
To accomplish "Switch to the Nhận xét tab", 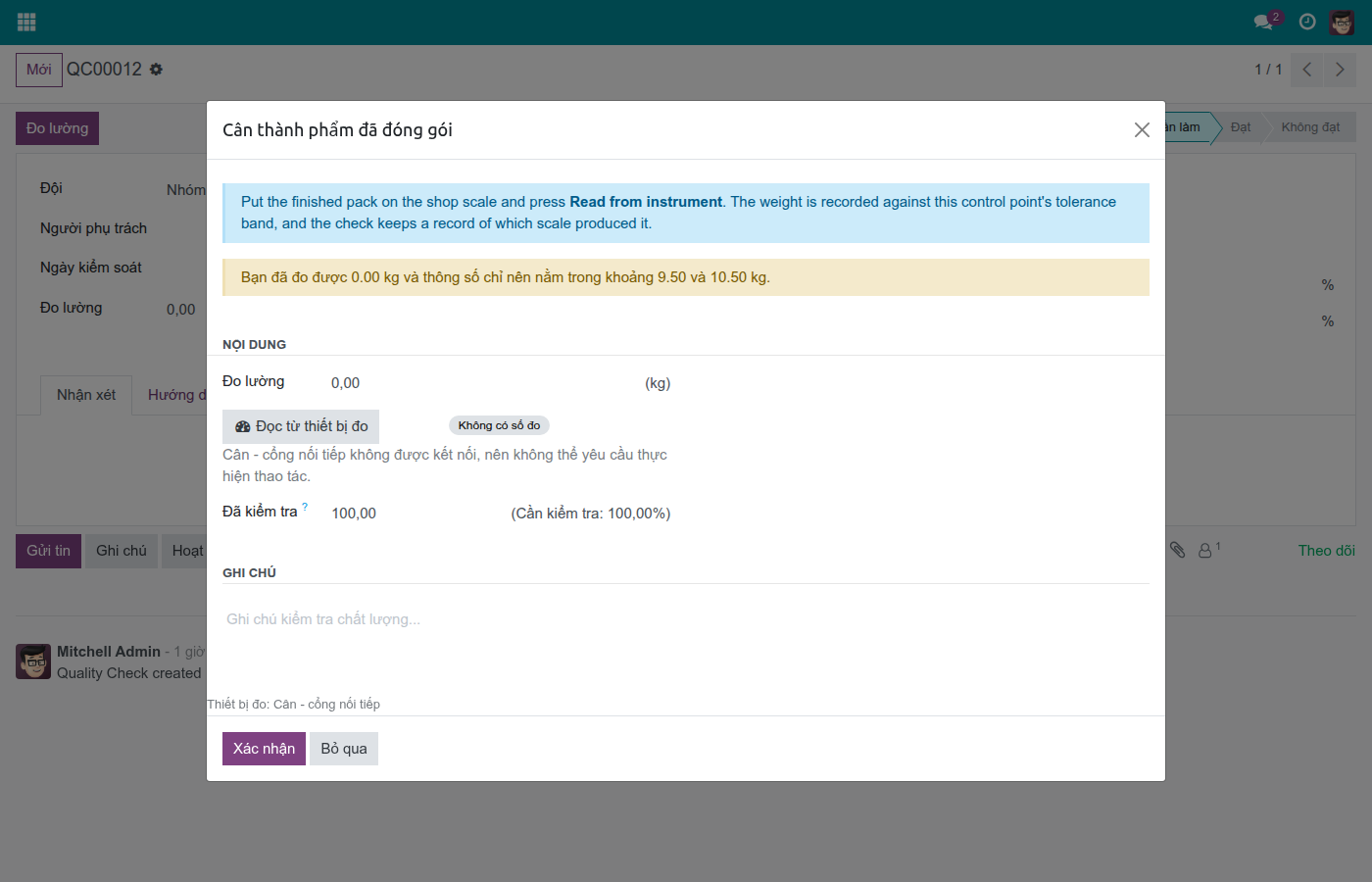I will tap(86, 395).
